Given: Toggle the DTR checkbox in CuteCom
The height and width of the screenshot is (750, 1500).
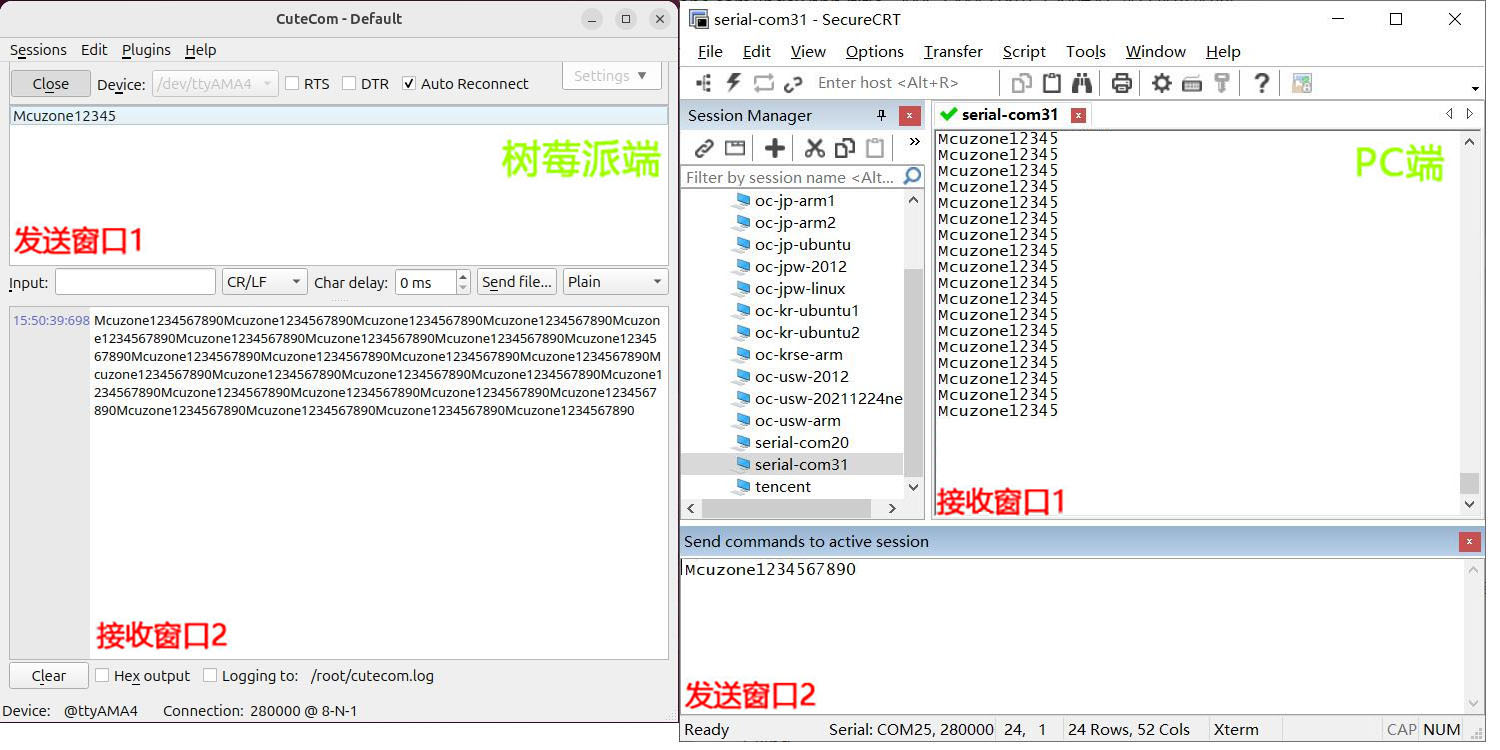Looking at the screenshot, I should [x=349, y=84].
